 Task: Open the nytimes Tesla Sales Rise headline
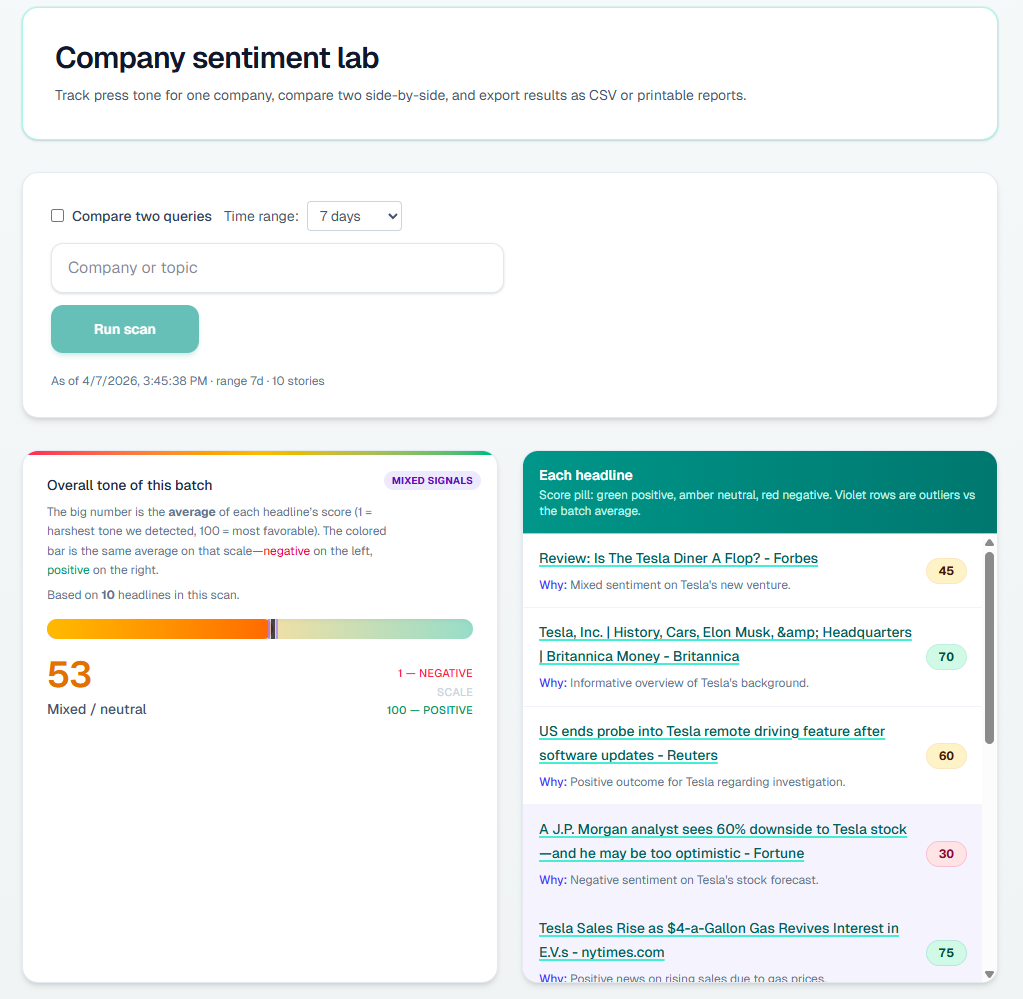point(718,940)
